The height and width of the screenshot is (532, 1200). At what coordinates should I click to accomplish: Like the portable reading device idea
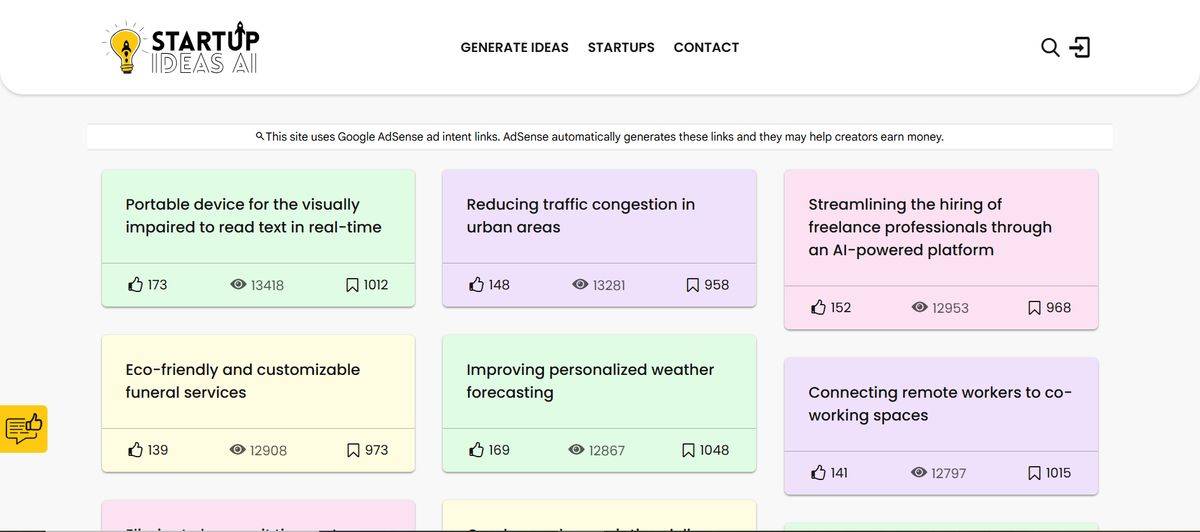[x=136, y=285]
